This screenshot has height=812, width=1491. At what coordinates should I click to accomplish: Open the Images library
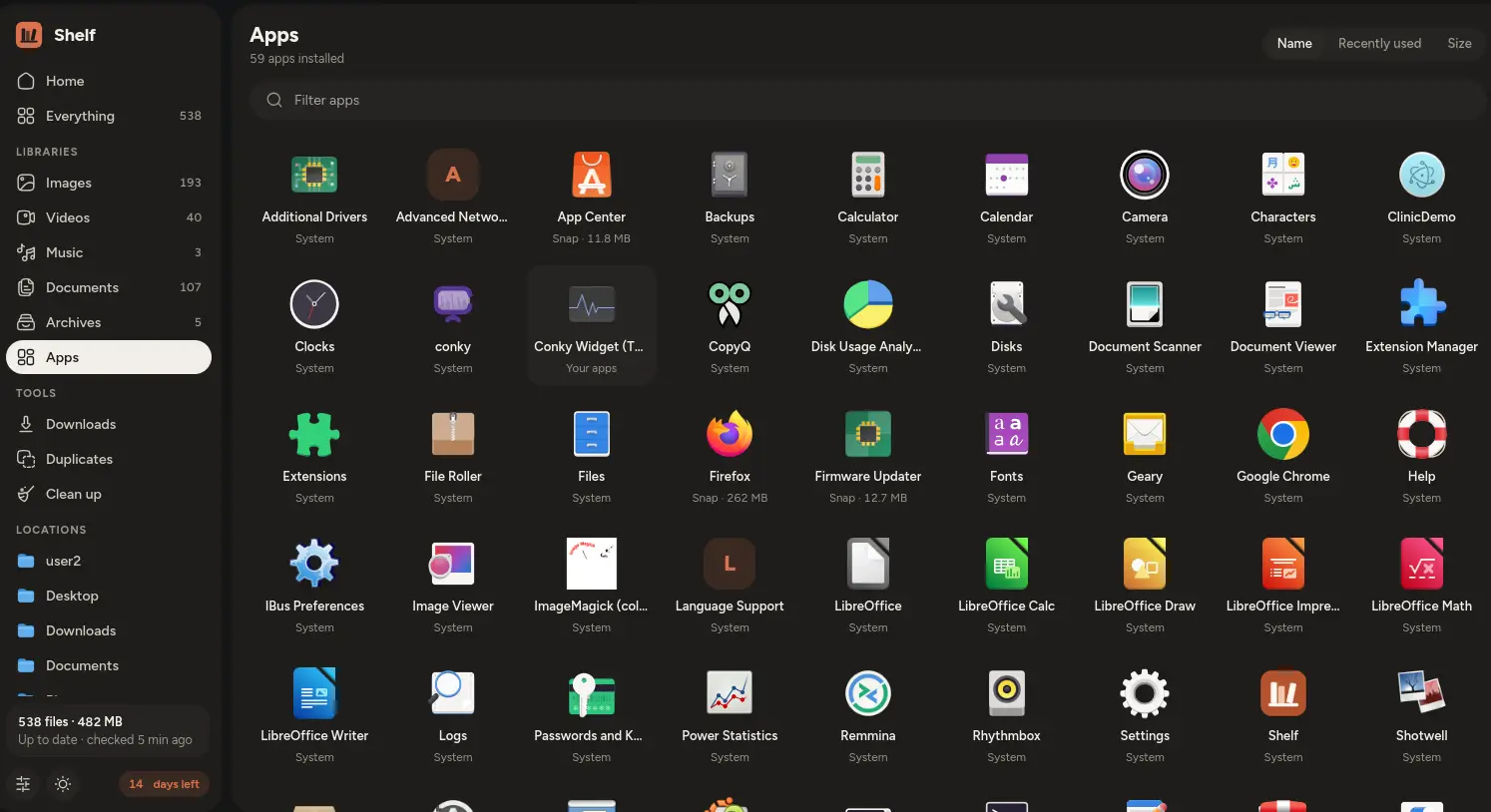coord(109,183)
